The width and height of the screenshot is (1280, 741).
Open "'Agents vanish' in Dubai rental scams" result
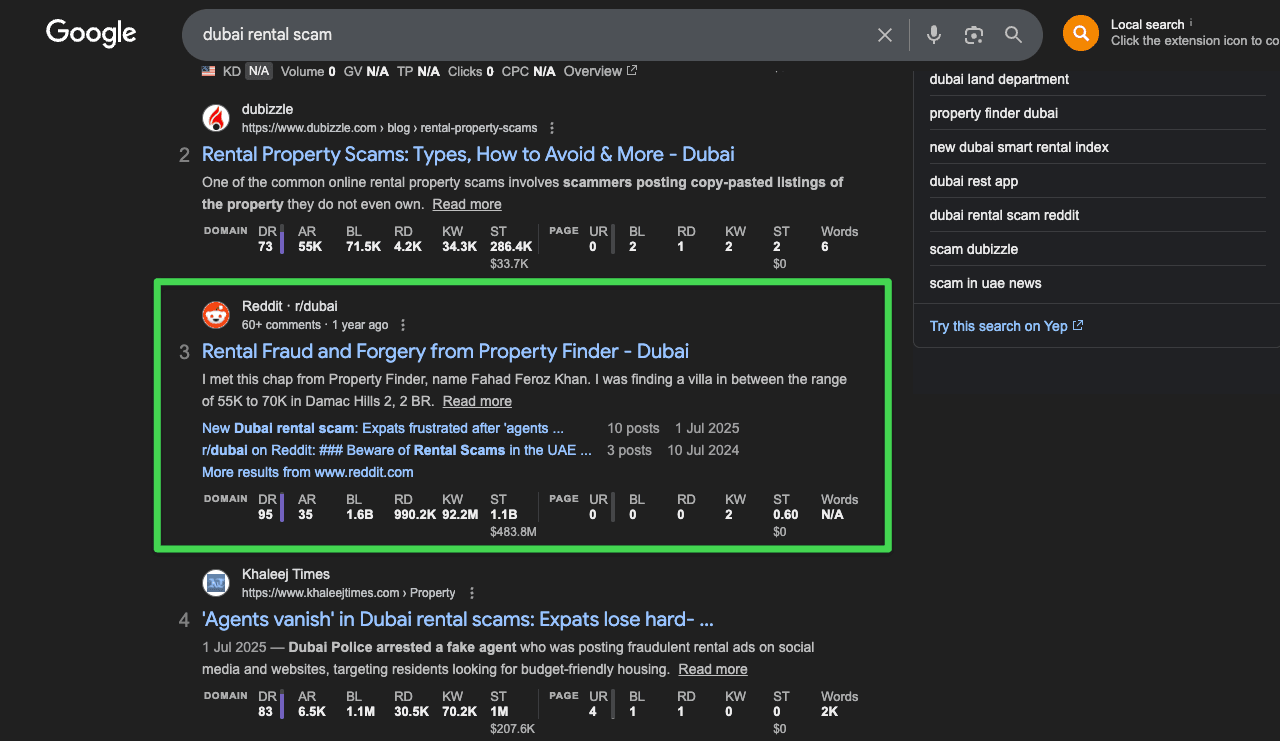coord(457,619)
